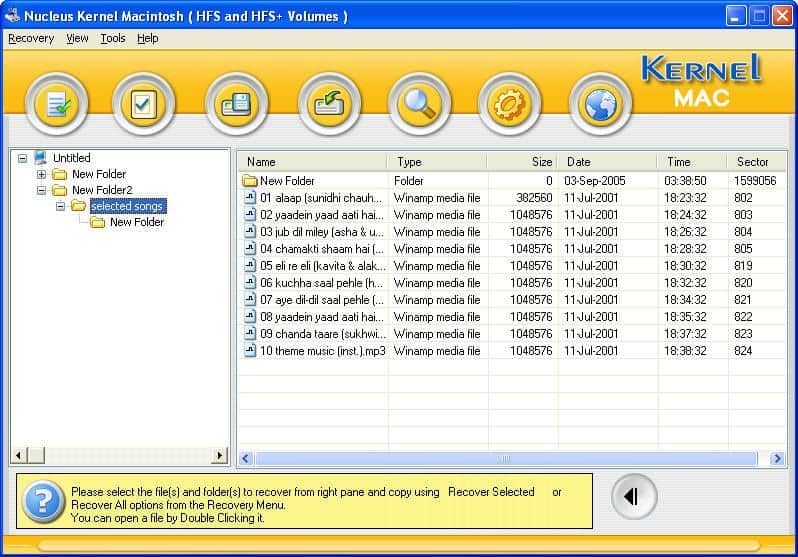Select file 05 eli re eli
Screen dimensions: 798x557
click(511, 266)
